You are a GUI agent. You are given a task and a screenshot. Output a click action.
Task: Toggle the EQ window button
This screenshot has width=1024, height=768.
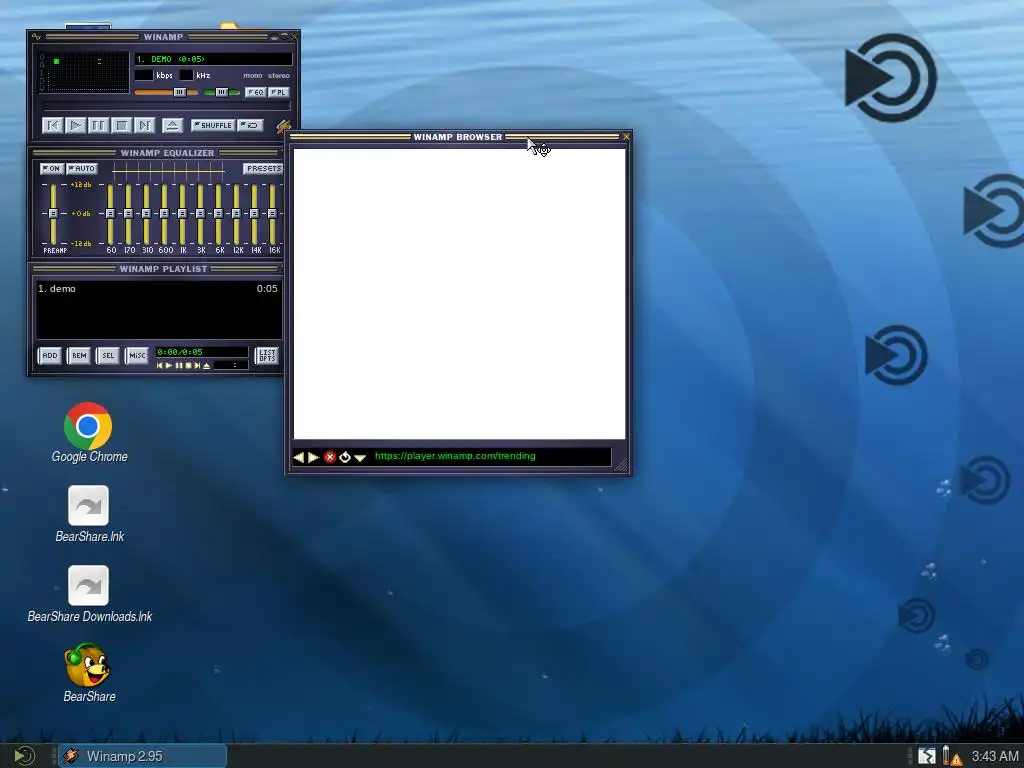click(255, 92)
